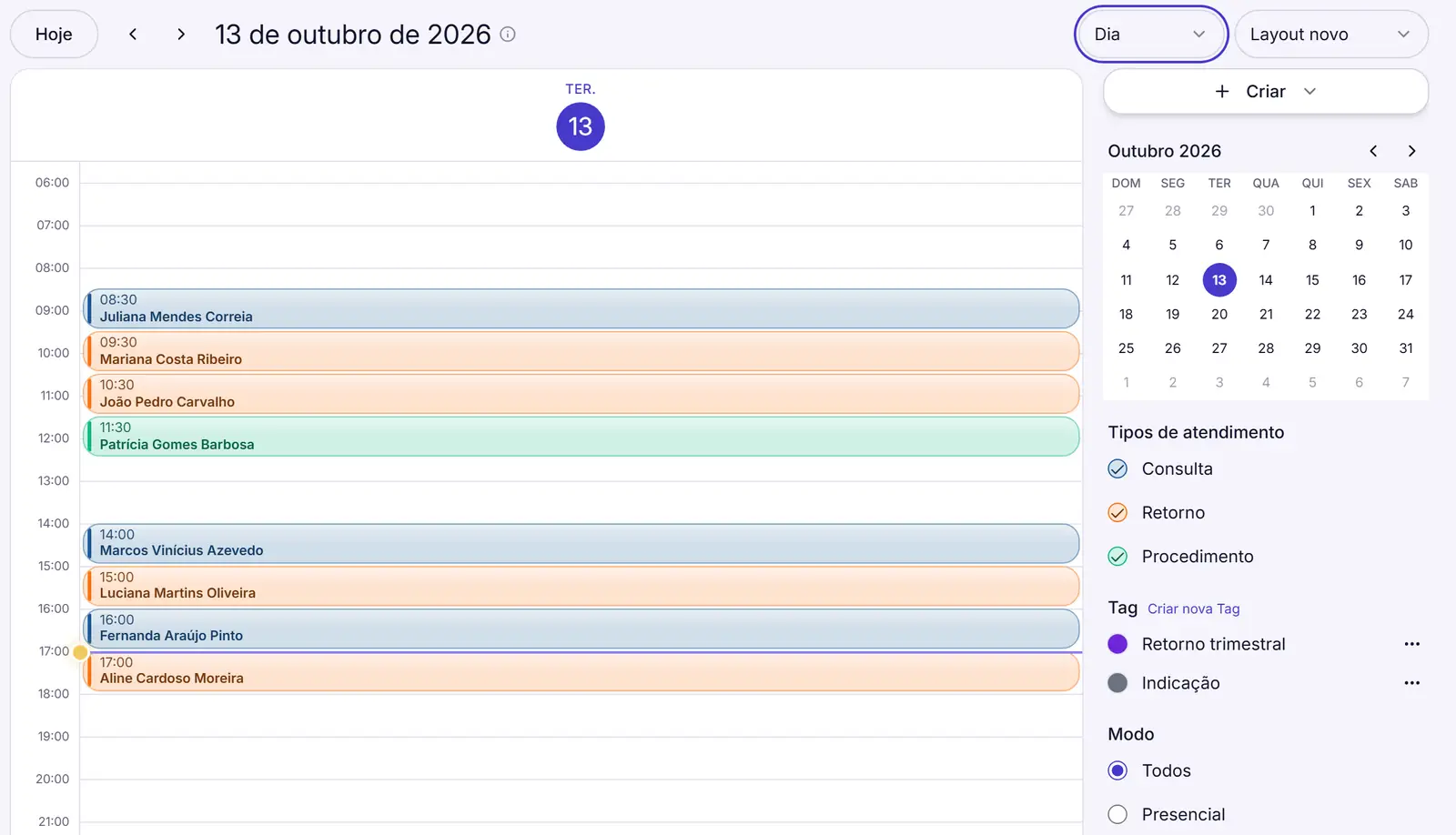The height and width of the screenshot is (835, 1456).
Task: Open the Layout novo dropdown
Action: click(1331, 35)
